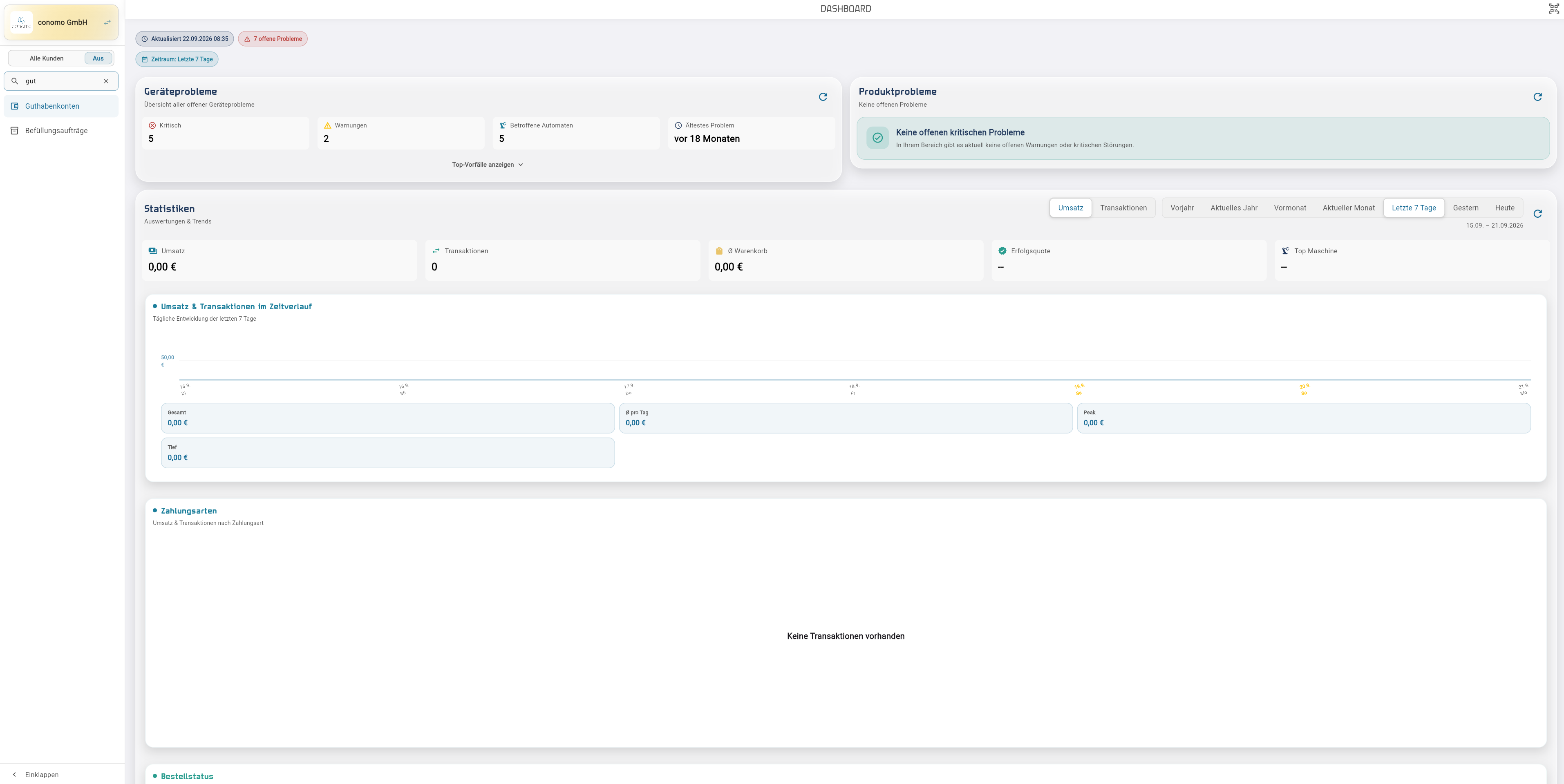Open Guthabenkonten in the sidebar
This screenshot has width=1564, height=784.
pos(61,106)
